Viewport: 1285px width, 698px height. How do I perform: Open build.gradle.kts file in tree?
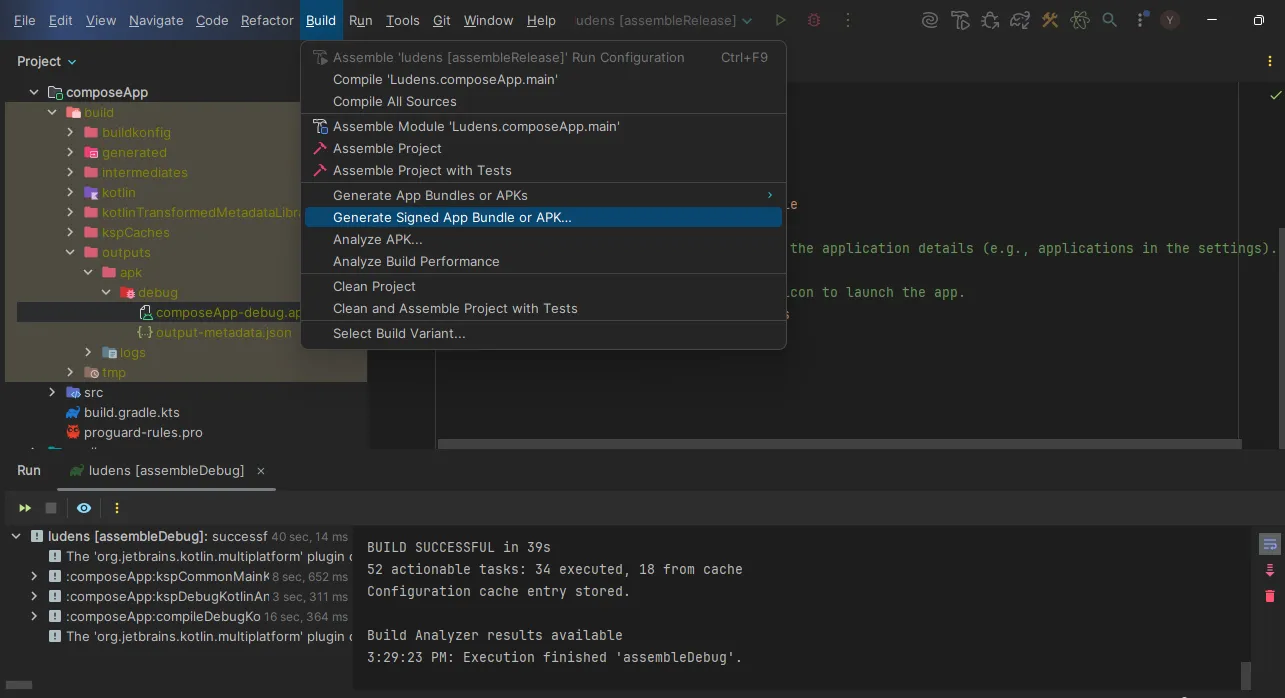tap(131, 412)
